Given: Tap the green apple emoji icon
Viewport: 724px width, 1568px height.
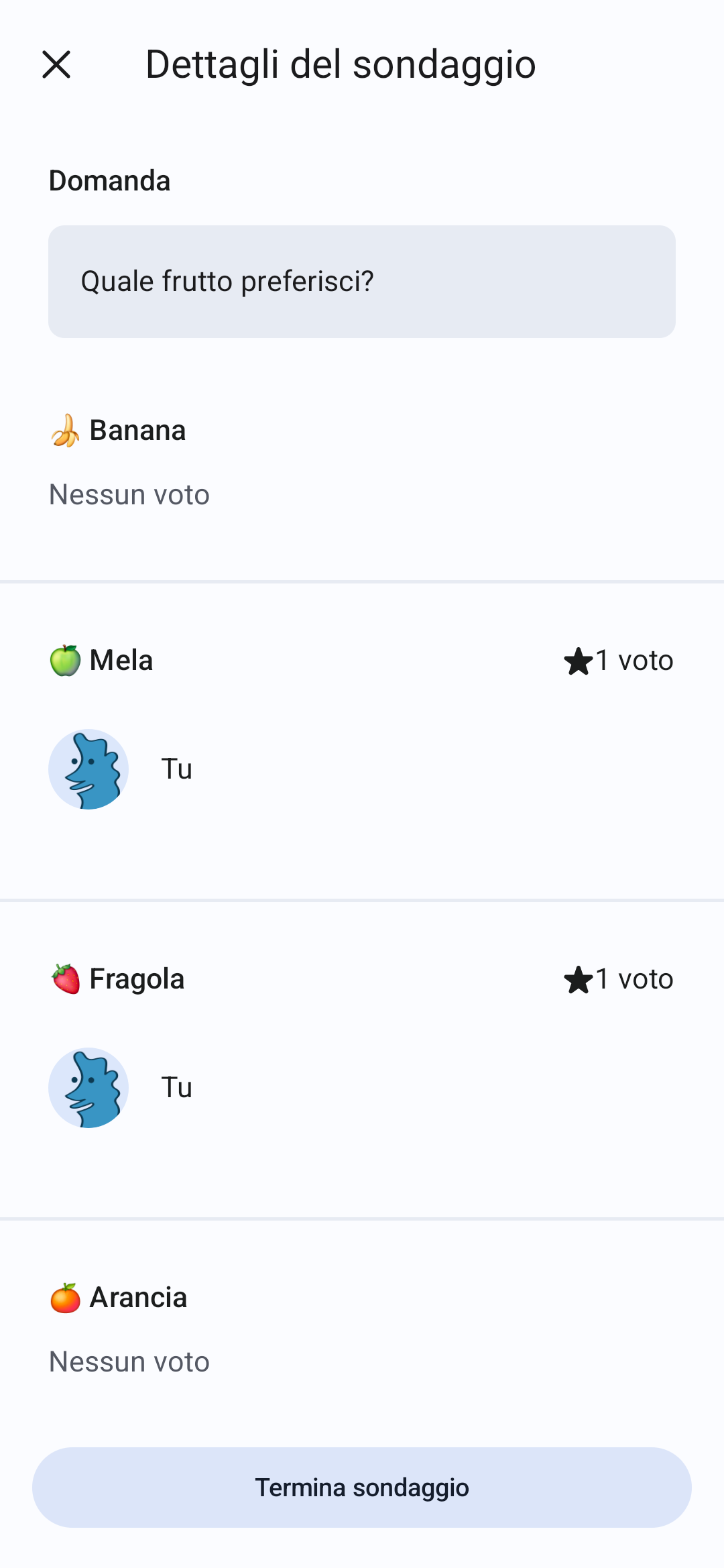Looking at the screenshot, I should (65, 661).
